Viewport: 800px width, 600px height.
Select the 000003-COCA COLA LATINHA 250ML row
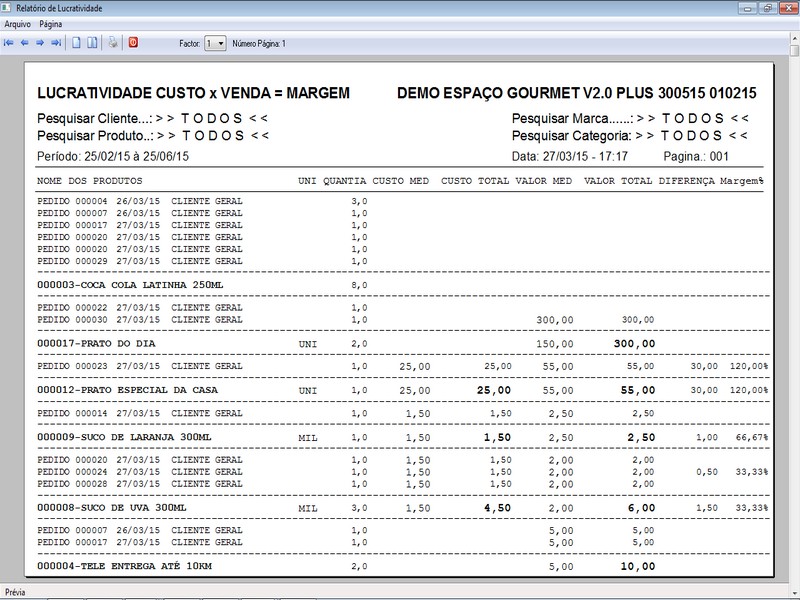pos(130,285)
